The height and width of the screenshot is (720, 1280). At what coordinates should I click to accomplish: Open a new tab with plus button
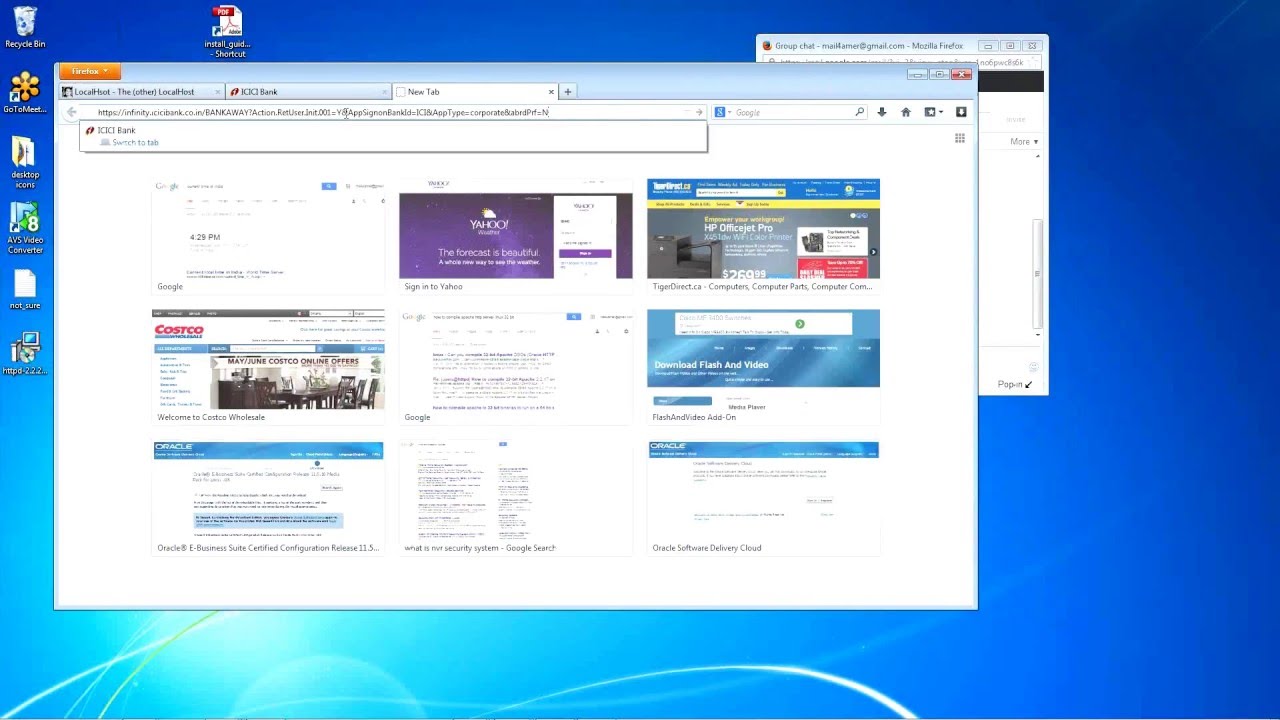pyautogui.click(x=567, y=92)
